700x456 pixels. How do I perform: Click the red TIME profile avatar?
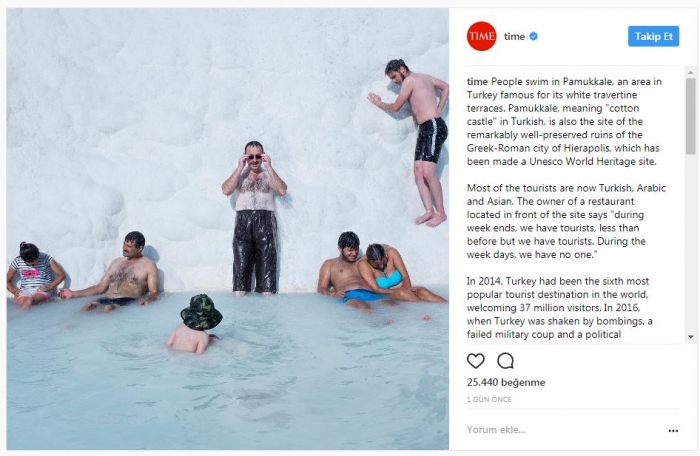(481, 36)
